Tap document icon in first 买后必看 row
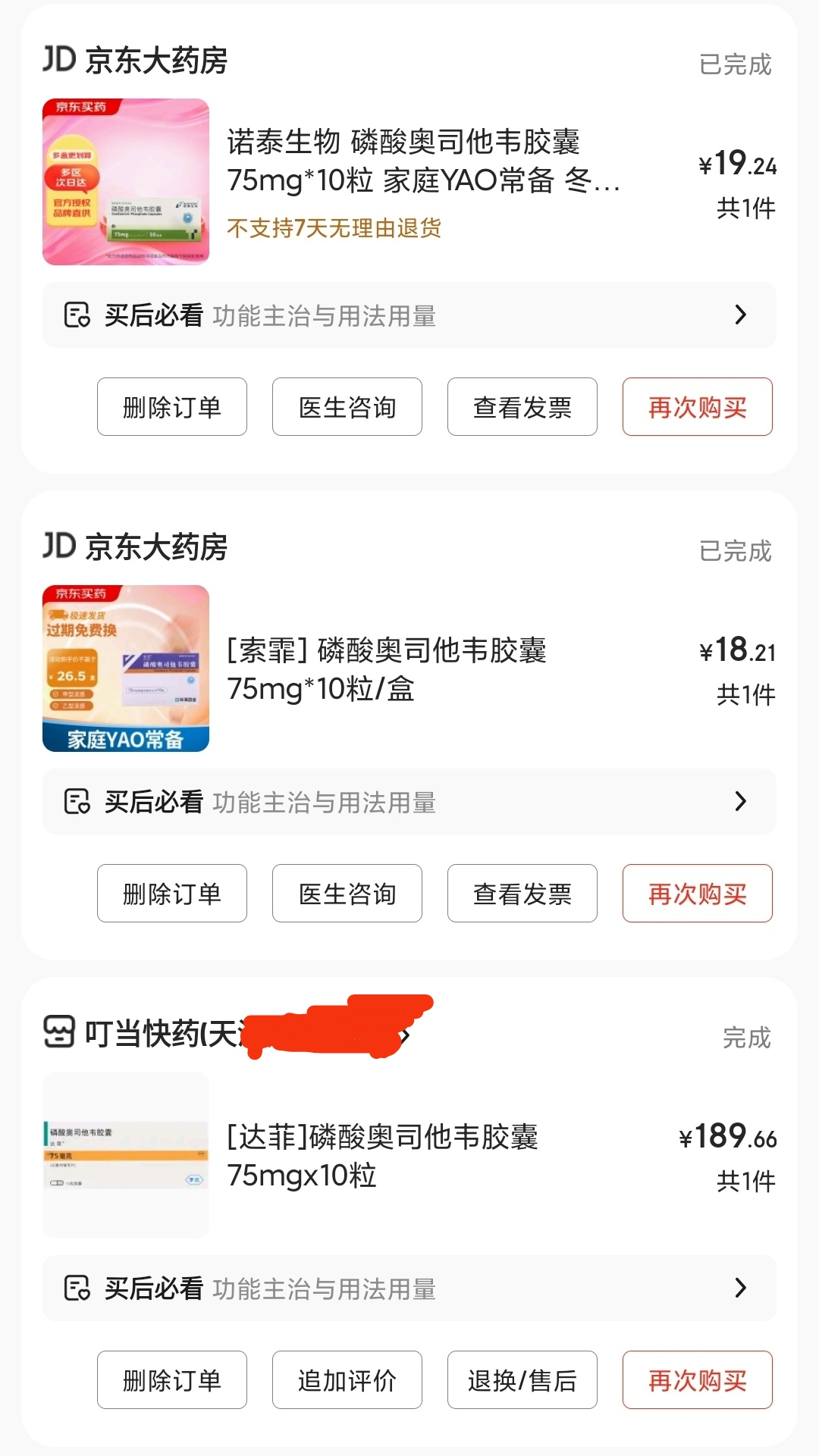Viewport: 819px width, 1456px height. coord(77,315)
